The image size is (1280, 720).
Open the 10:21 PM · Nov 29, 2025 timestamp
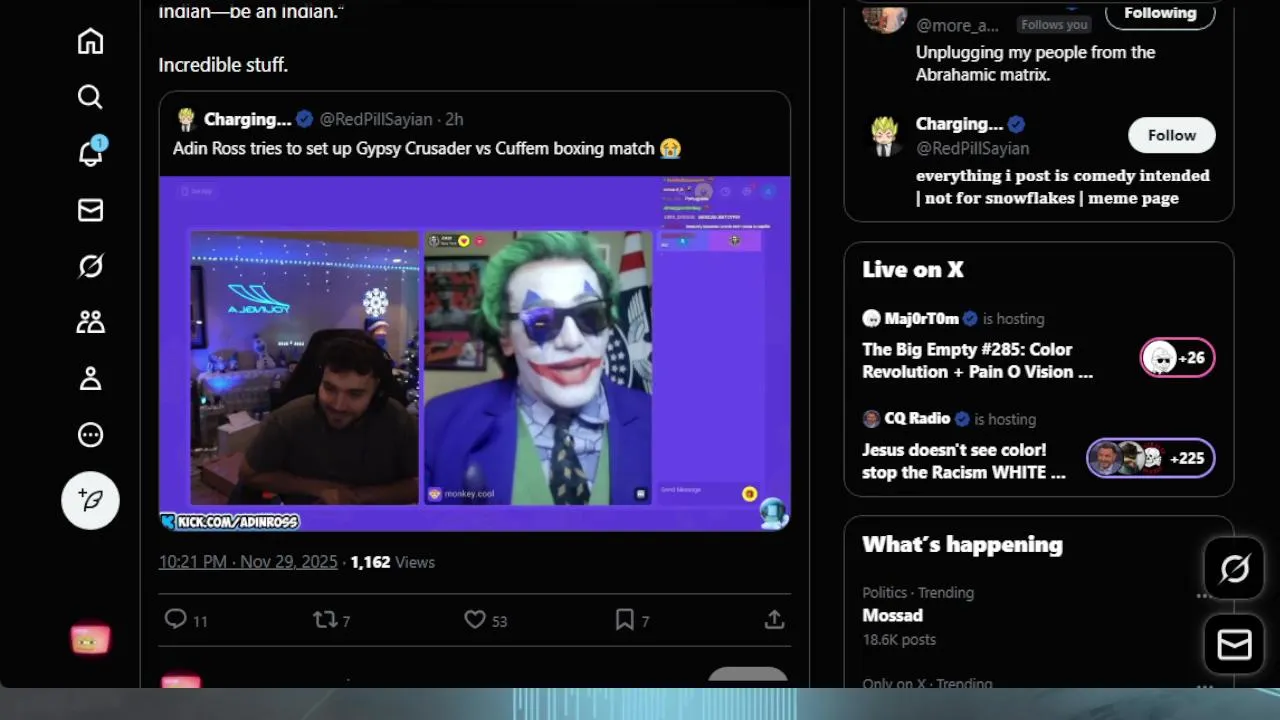click(248, 562)
